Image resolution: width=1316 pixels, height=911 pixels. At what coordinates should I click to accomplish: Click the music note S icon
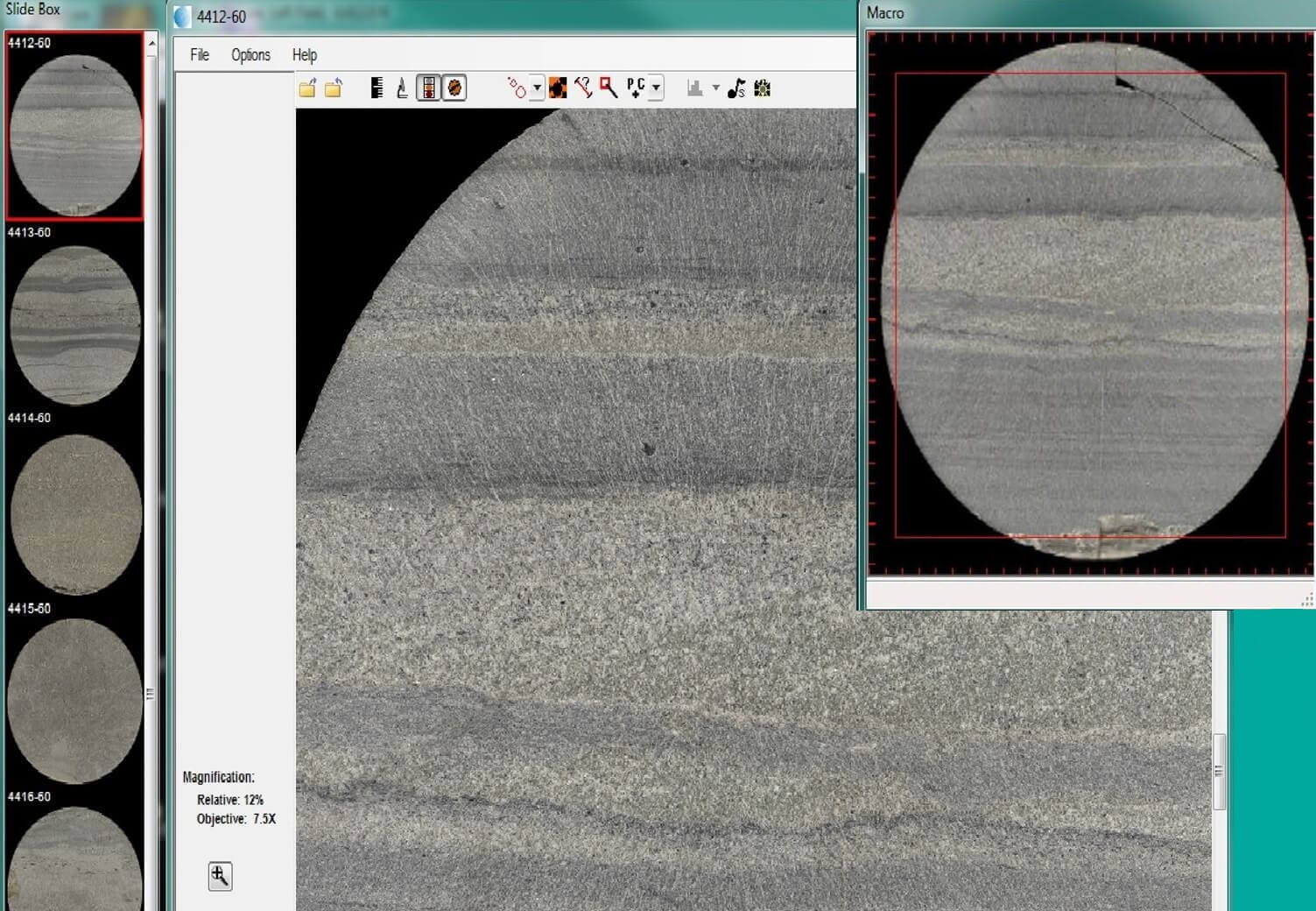coord(736,88)
